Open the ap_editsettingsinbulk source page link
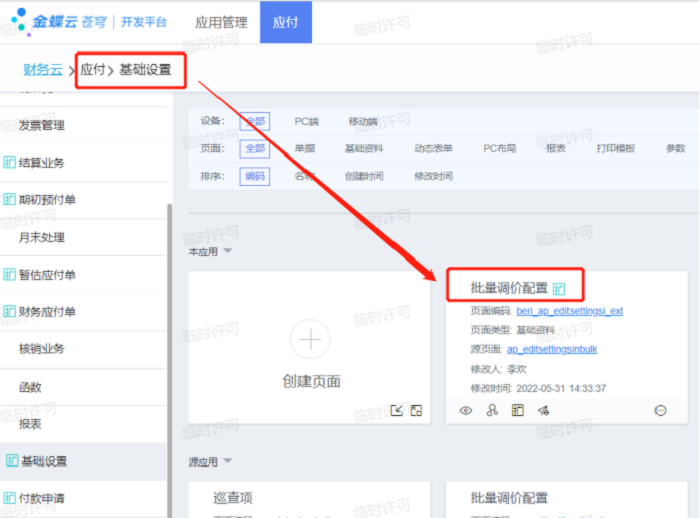This screenshot has width=700, height=518. tap(552, 349)
